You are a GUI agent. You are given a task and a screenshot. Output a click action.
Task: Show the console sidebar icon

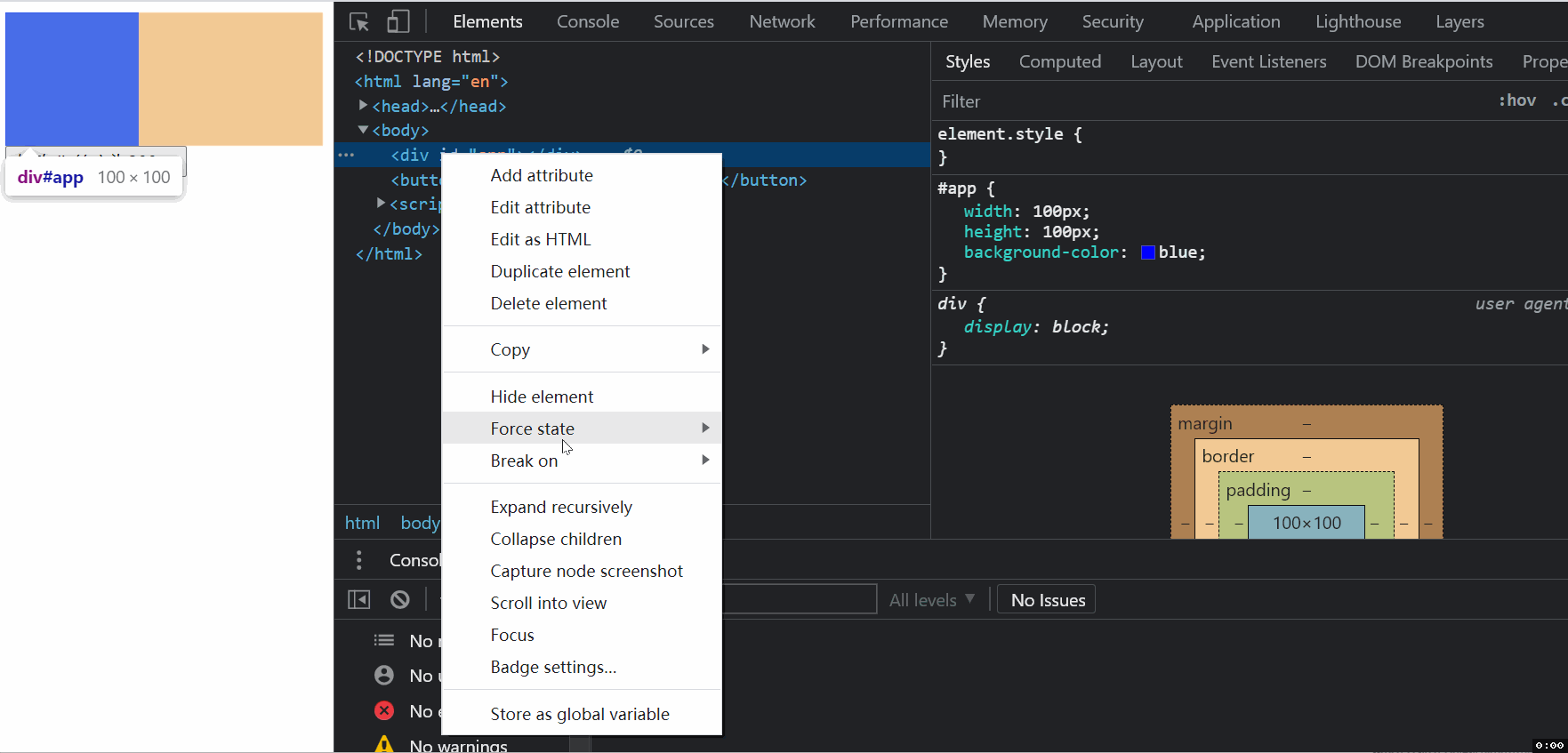pyautogui.click(x=359, y=600)
